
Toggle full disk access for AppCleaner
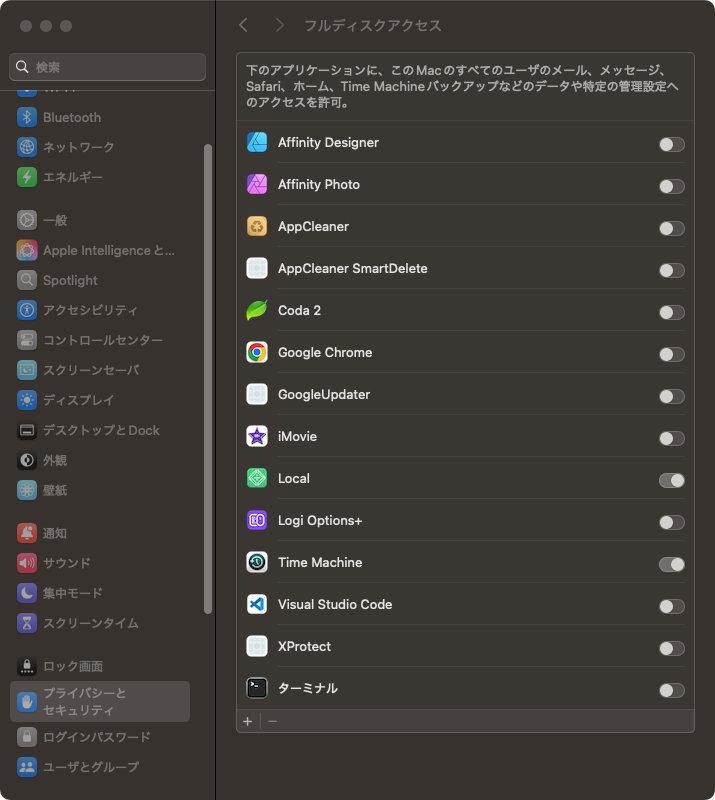point(671,228)
